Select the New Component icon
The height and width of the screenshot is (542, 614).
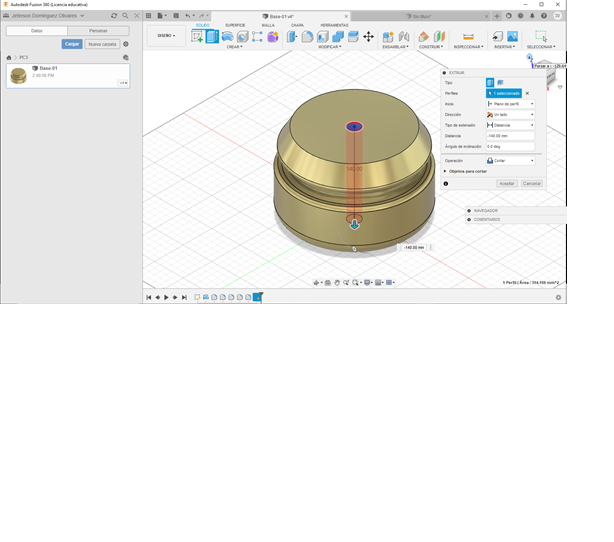(388, 36)
